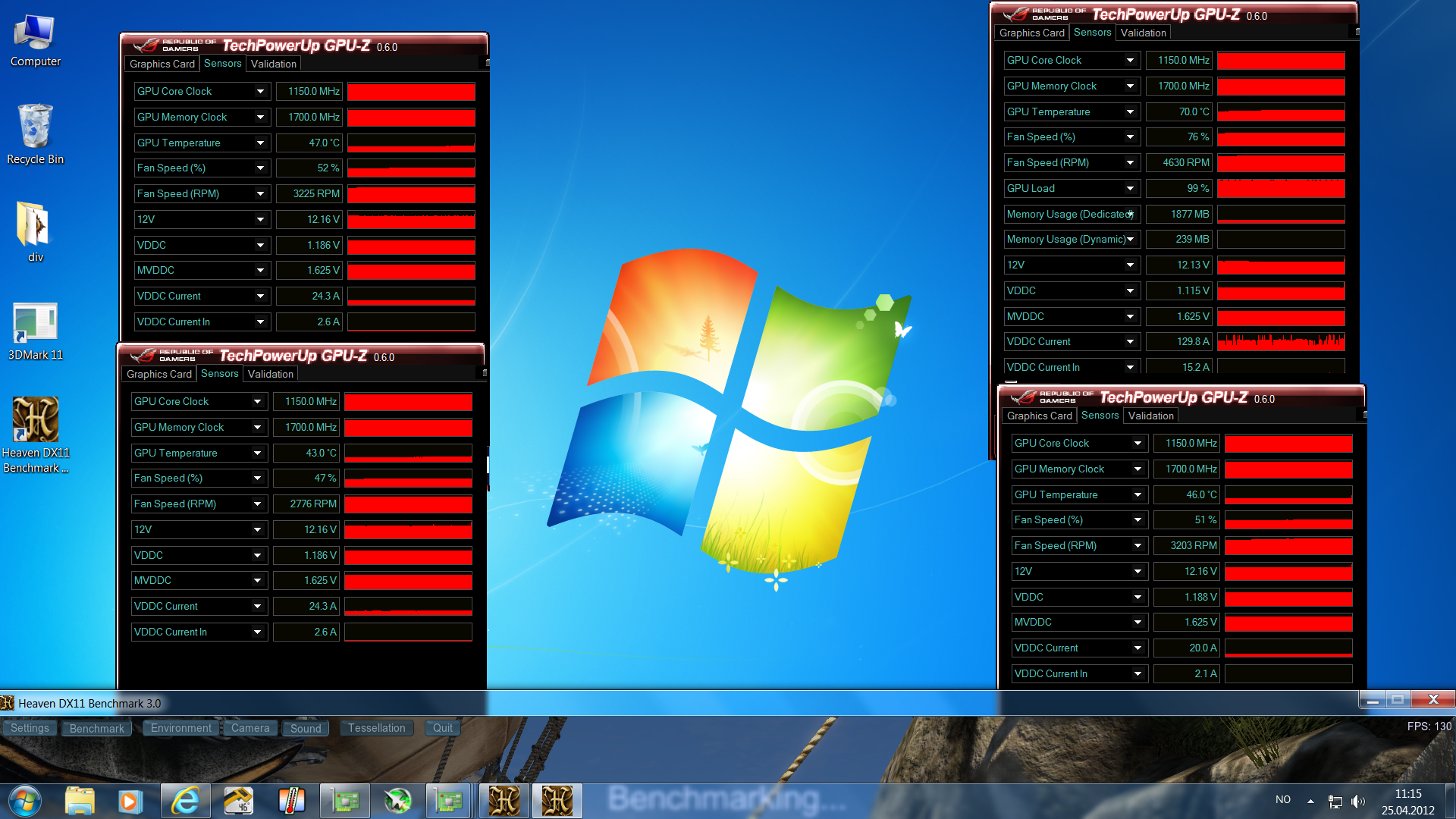Click the Quit button in Heaven
The width and height of the screenshot is (1456, 819).
tap(442, 728)
